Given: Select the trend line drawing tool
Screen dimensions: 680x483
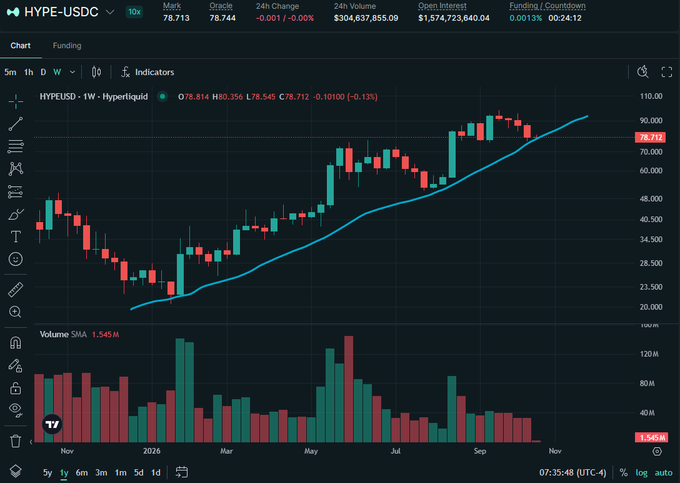Looking at the screenshot, I should (x=16, y=124).
